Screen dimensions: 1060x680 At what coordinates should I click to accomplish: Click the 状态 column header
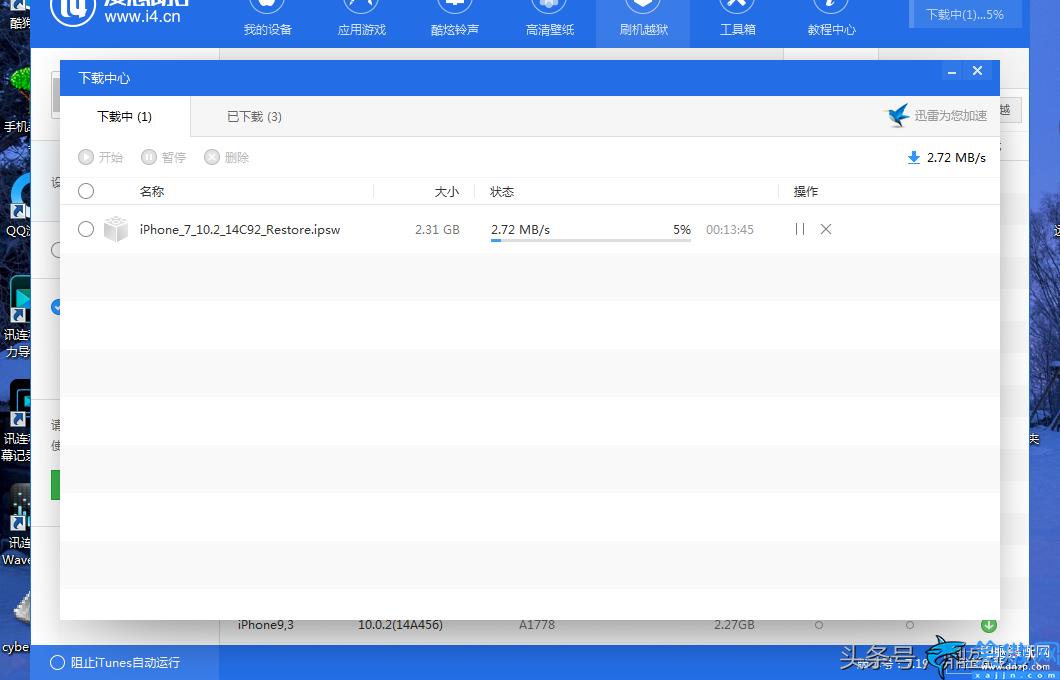click(x=502, y=192)
